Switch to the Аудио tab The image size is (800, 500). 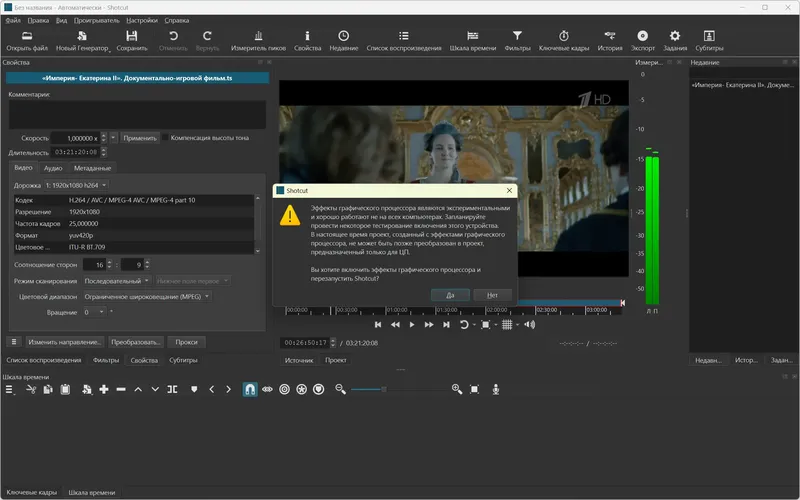53,168
